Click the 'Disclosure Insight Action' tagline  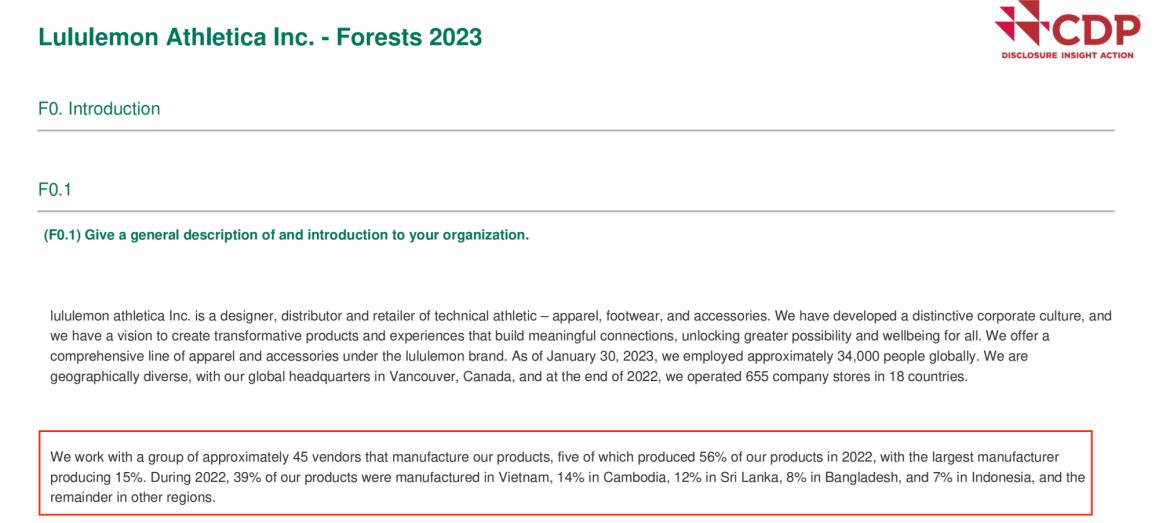[1067, 55]
